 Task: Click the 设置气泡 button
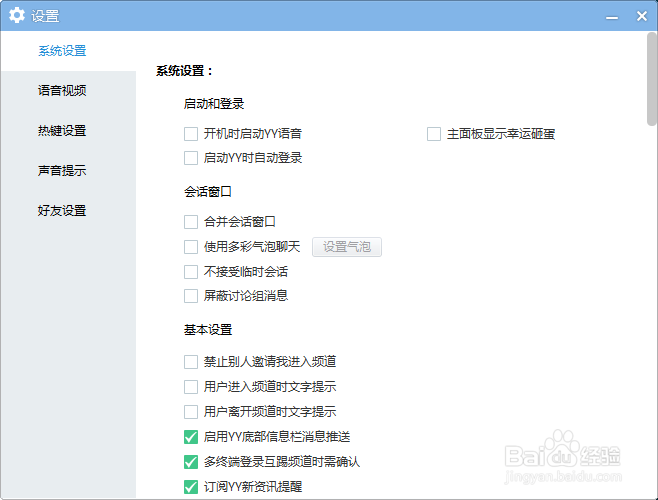(347, 247)
